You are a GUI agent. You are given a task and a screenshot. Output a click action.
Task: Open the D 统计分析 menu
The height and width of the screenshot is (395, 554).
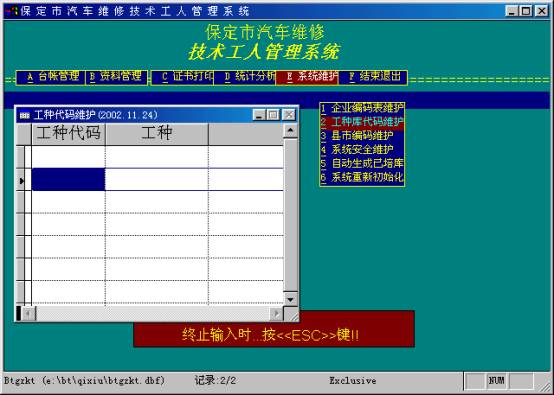[x=244, y=77]
